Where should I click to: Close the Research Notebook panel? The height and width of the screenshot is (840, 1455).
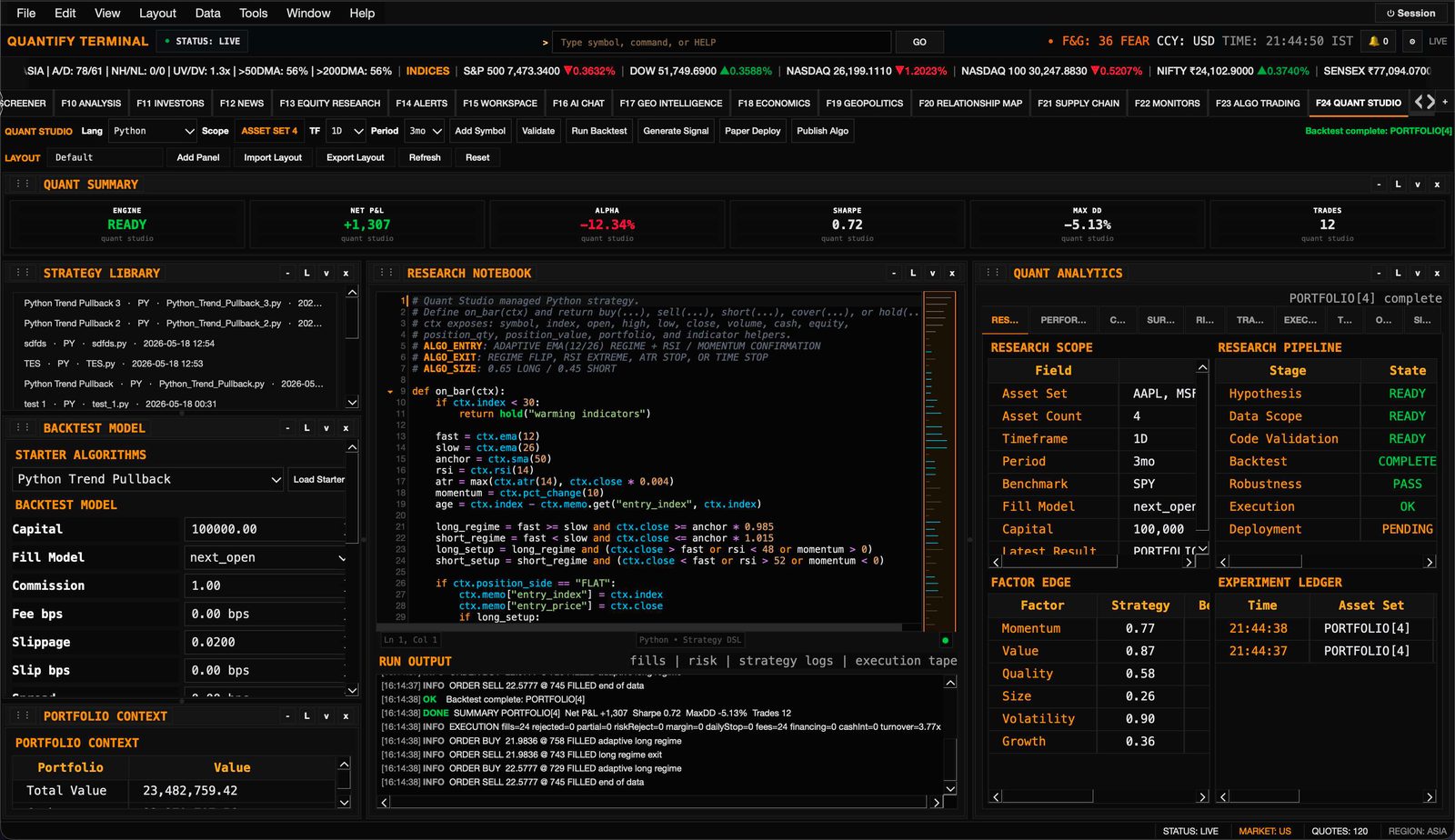click(952, 274)
